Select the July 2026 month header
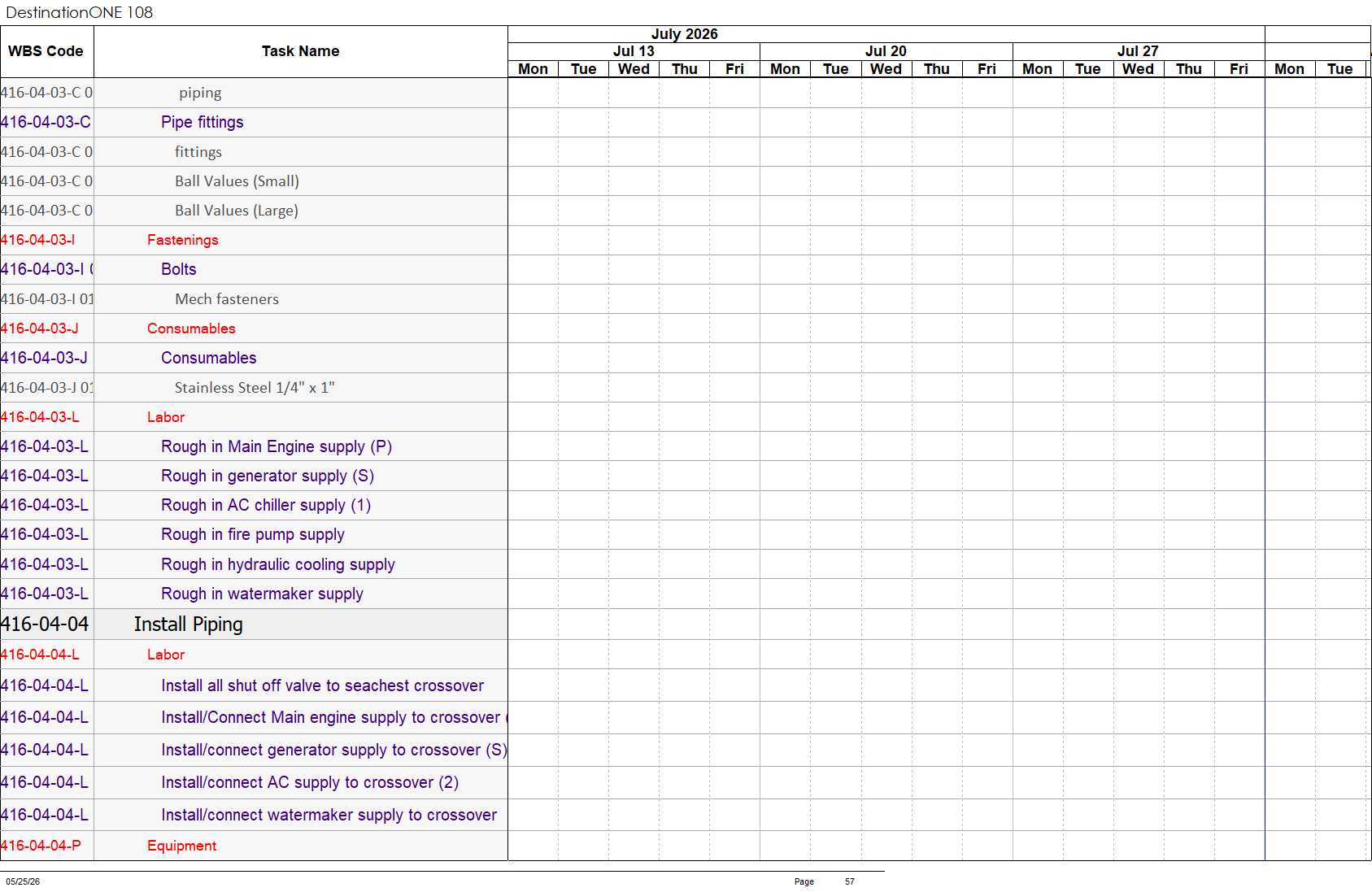 point(684,34)
